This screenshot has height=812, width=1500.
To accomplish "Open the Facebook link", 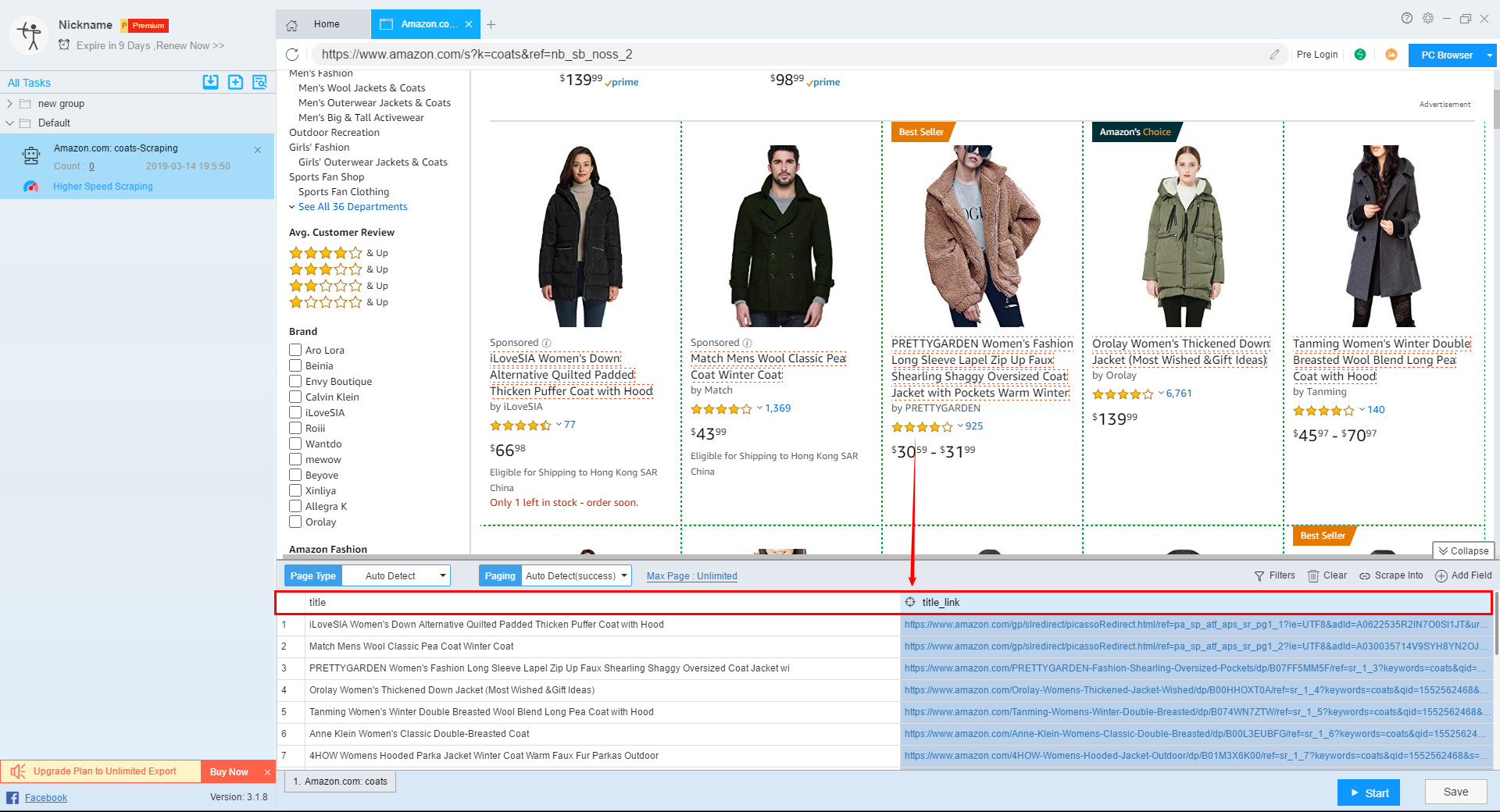I will tap(46, 798).
